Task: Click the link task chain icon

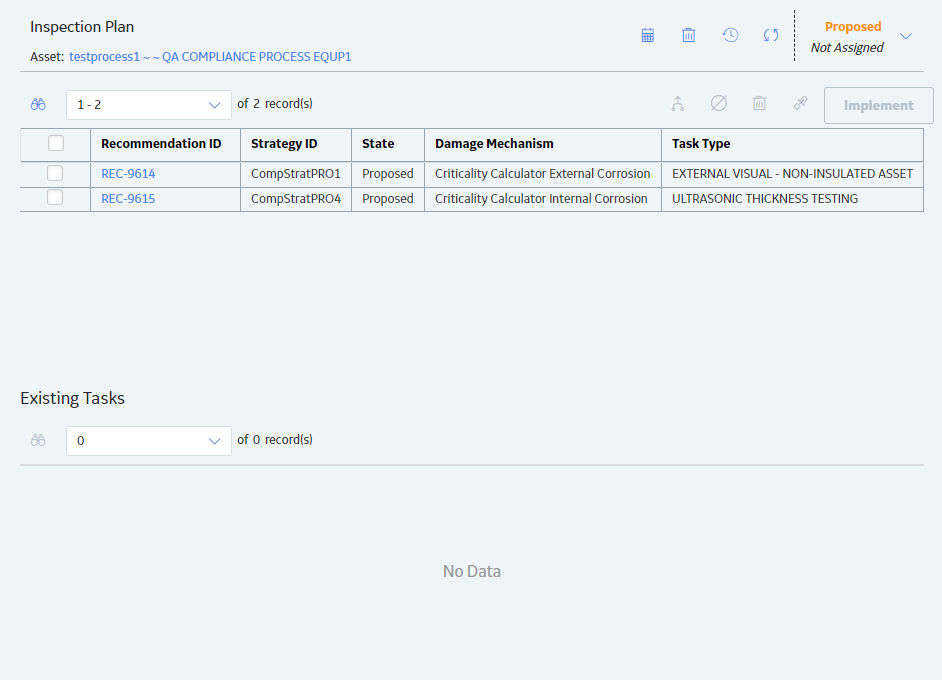Action: 800,103
